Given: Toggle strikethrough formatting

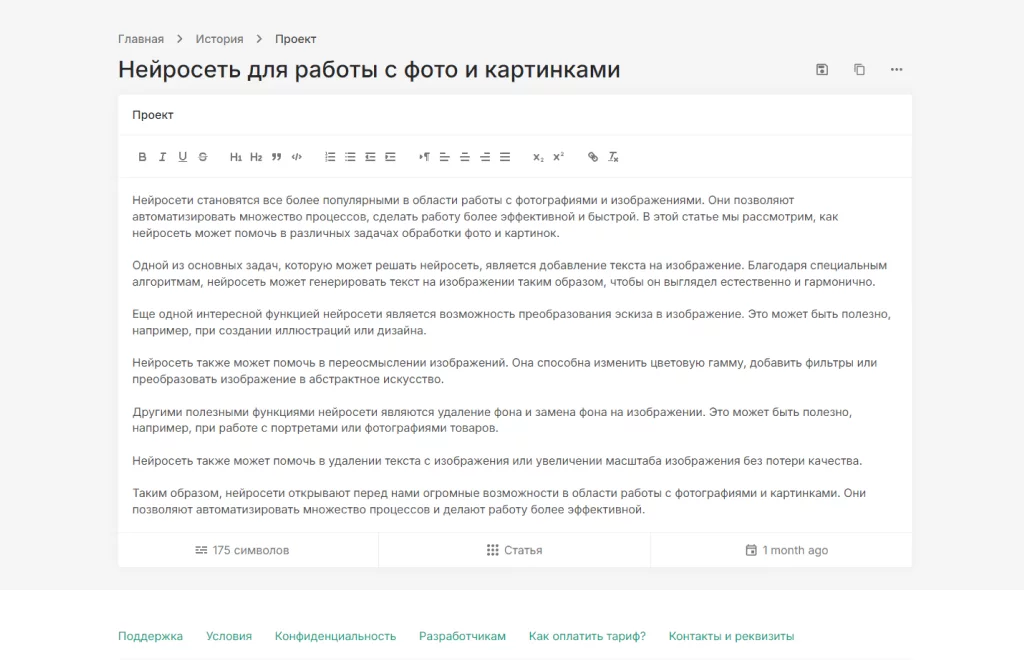Looking at the screenshot, I should click(x=202, y=157).
